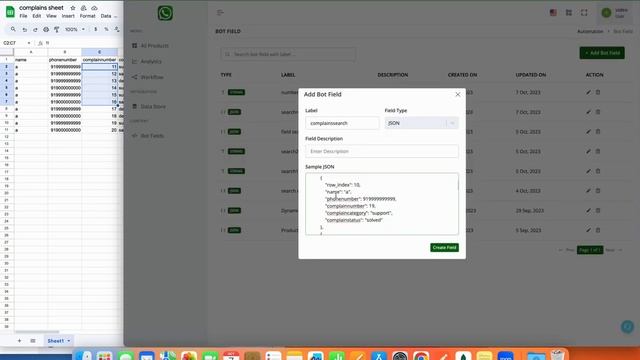Open the user profile avatar menu
The height and width of the screenshot is (360, 640).
click(607, 13)
